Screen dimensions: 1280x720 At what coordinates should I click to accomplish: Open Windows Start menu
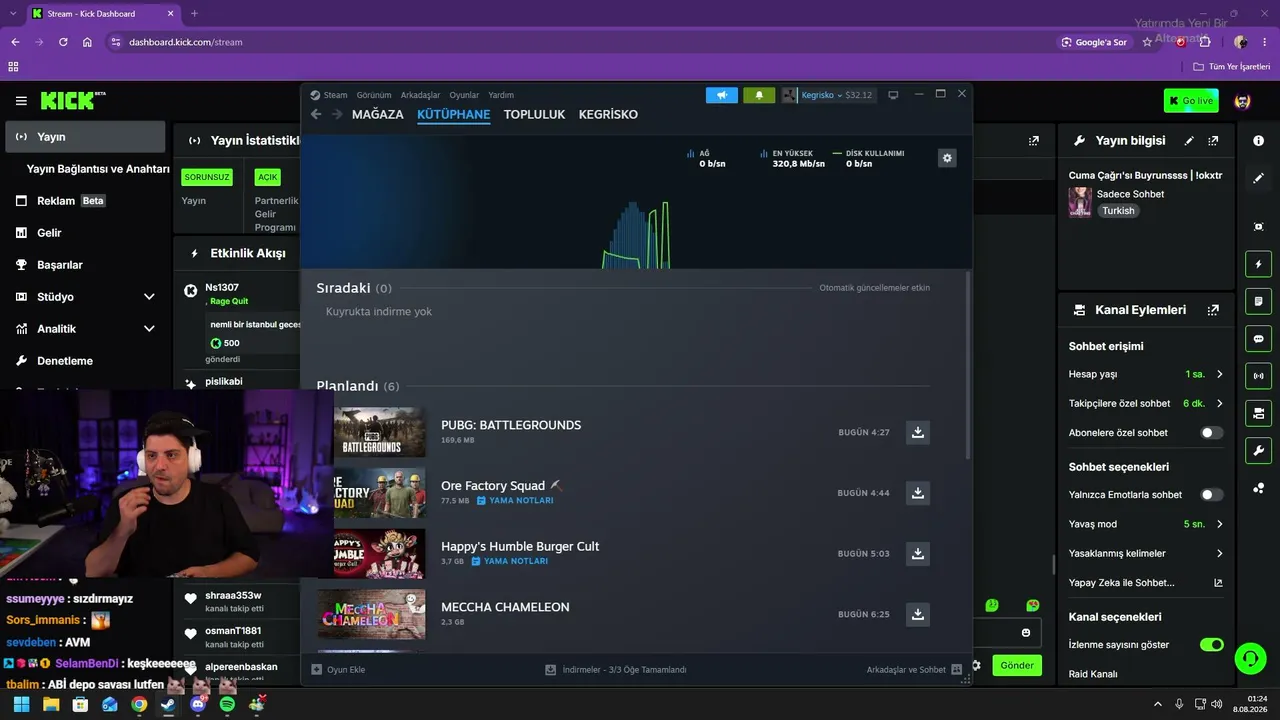[21, 704]
